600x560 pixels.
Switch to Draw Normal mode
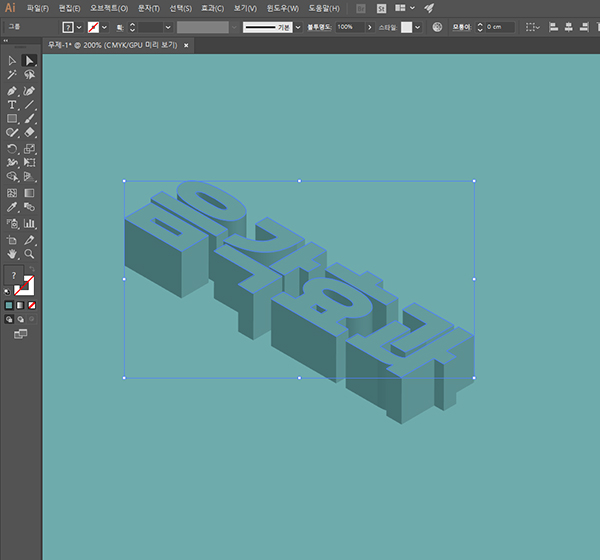pos(9,319)
